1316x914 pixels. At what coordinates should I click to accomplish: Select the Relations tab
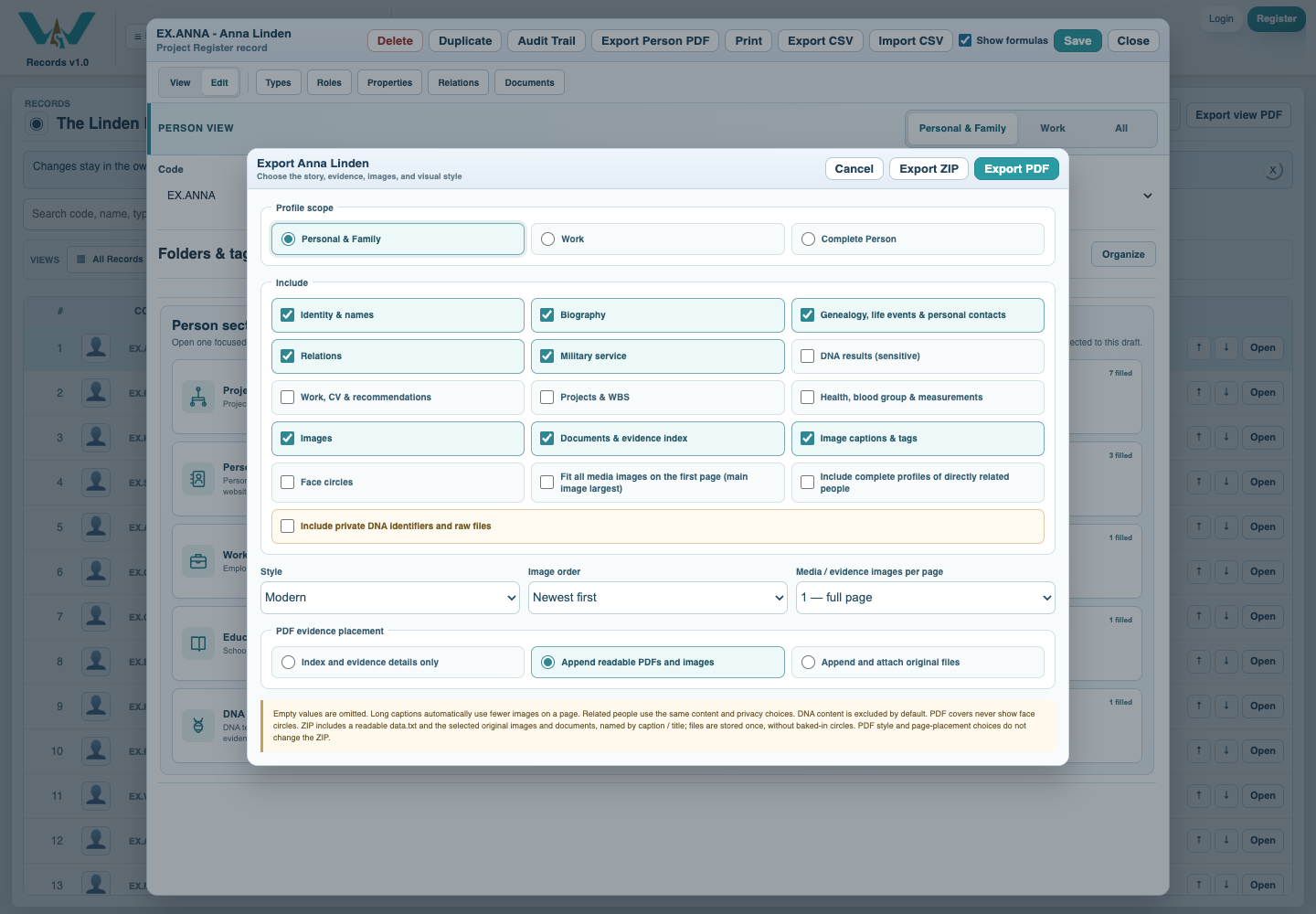459,83
